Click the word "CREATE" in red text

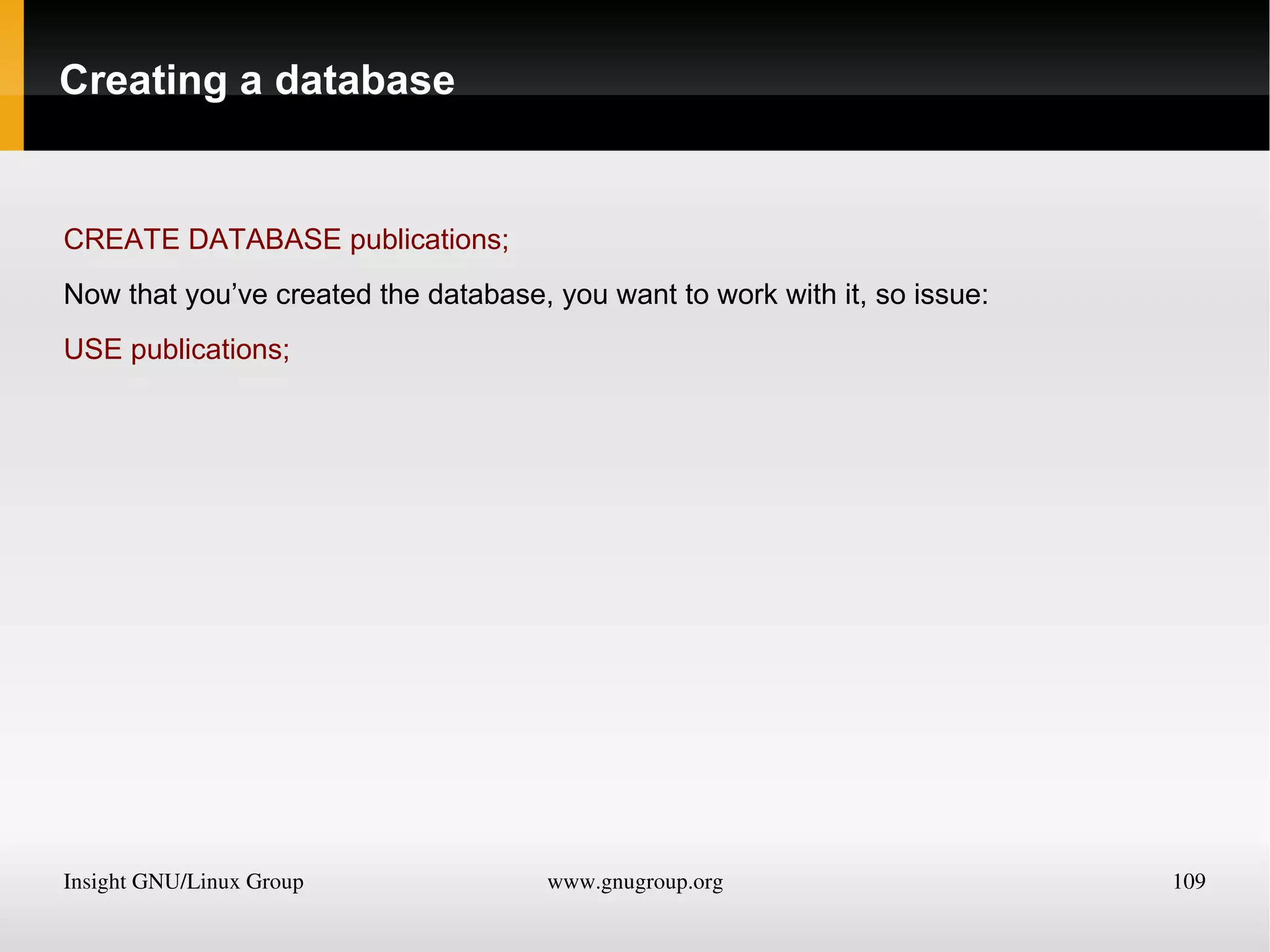(x=122, y=239)
